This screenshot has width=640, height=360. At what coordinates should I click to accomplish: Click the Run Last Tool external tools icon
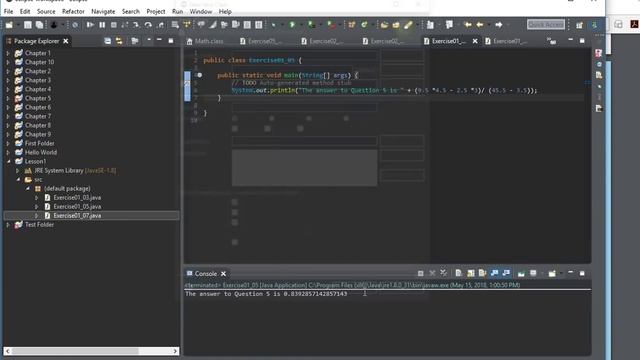(331, 25)
